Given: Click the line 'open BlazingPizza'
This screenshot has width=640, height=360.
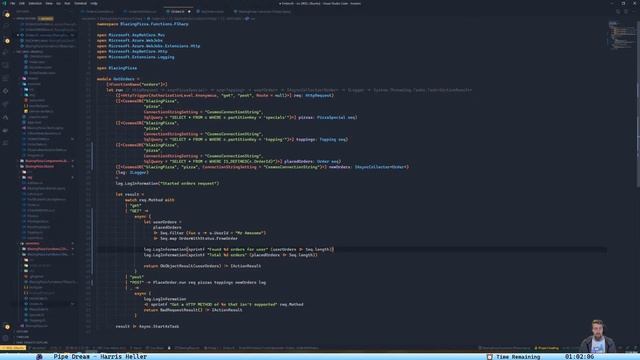Looking at the screenshot, I should click(x=117, y=68).
